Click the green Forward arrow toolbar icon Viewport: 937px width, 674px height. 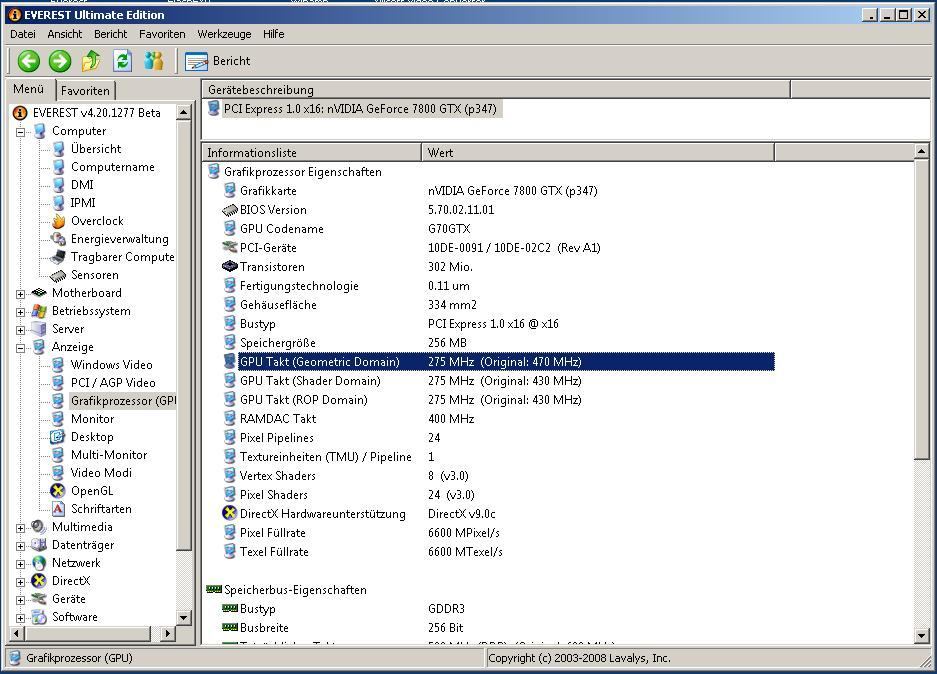point(60,60)
